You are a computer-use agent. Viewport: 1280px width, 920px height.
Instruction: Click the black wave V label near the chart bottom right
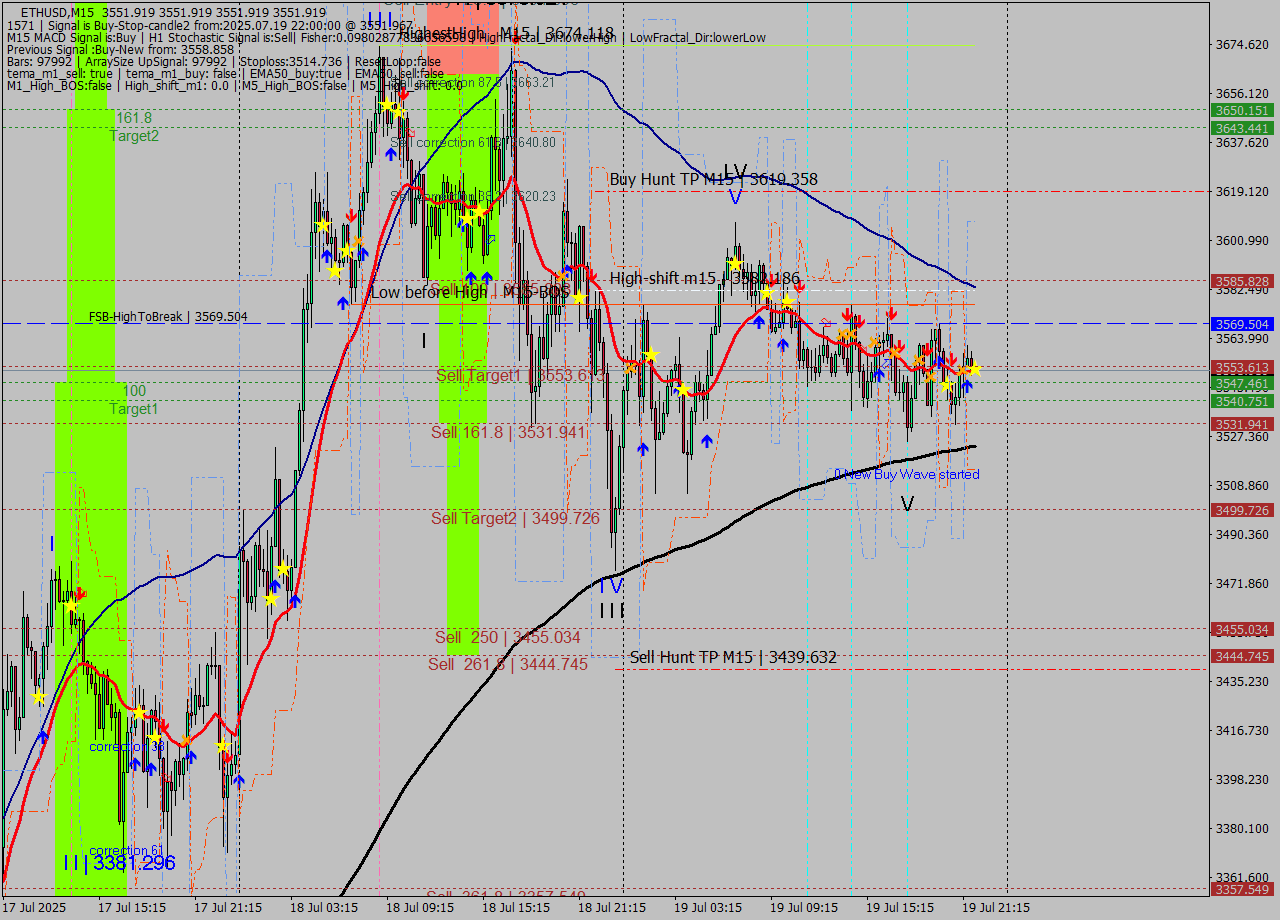pyautogui.click(x=907, y=504)
